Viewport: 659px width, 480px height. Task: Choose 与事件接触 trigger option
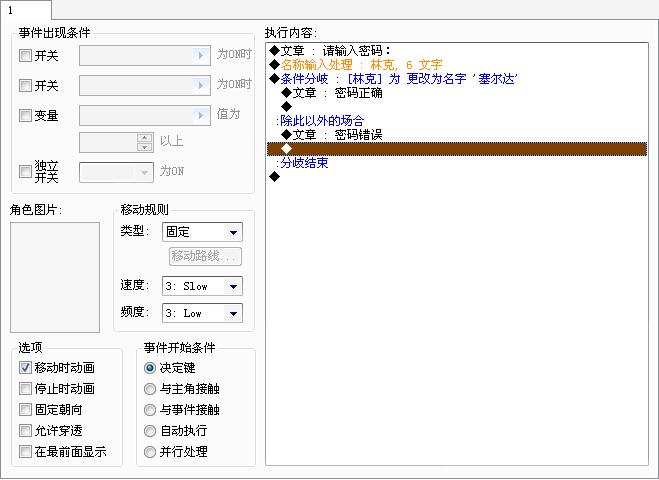[150, 410]
